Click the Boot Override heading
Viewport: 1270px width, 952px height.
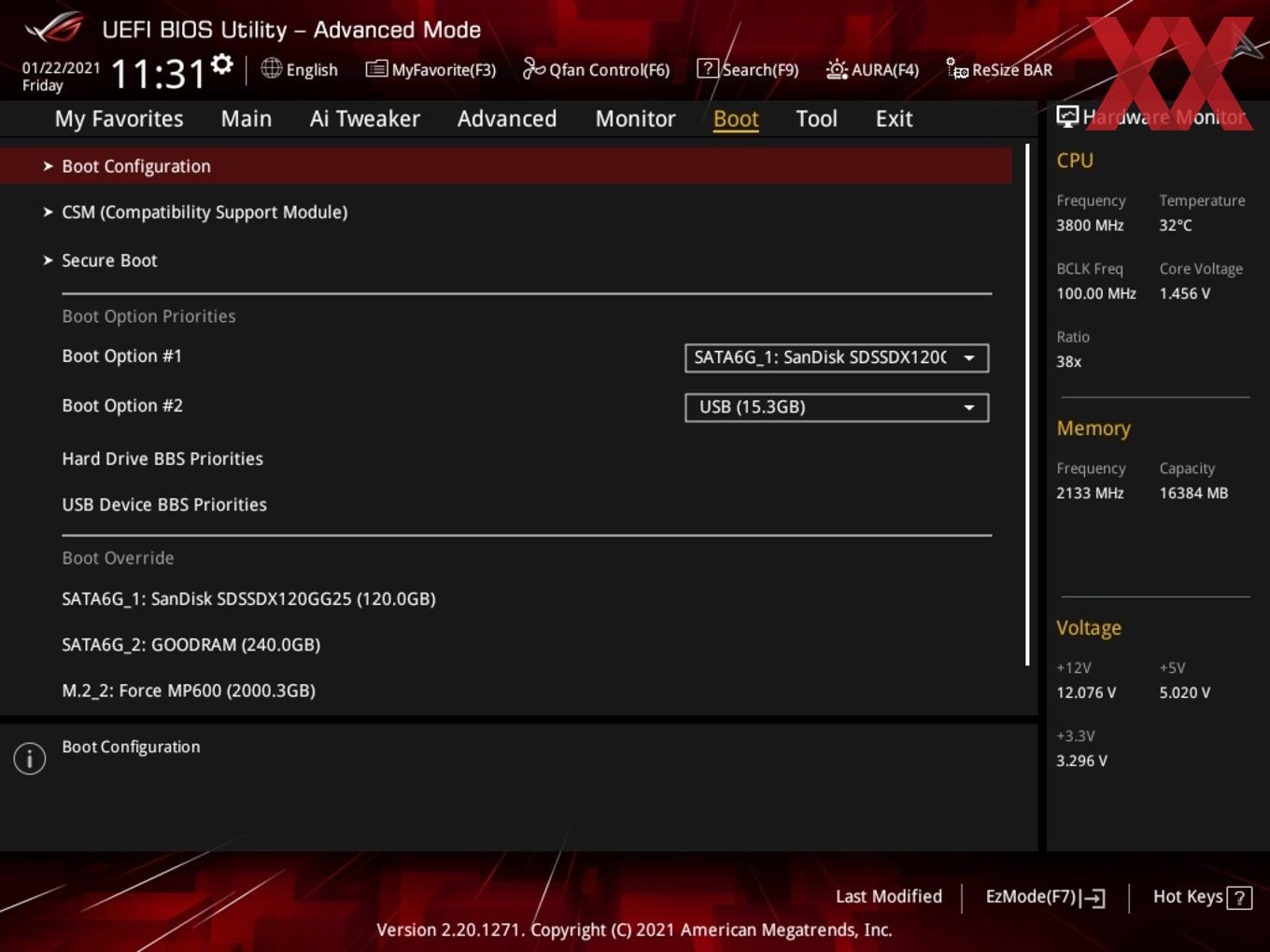point(118,557)
